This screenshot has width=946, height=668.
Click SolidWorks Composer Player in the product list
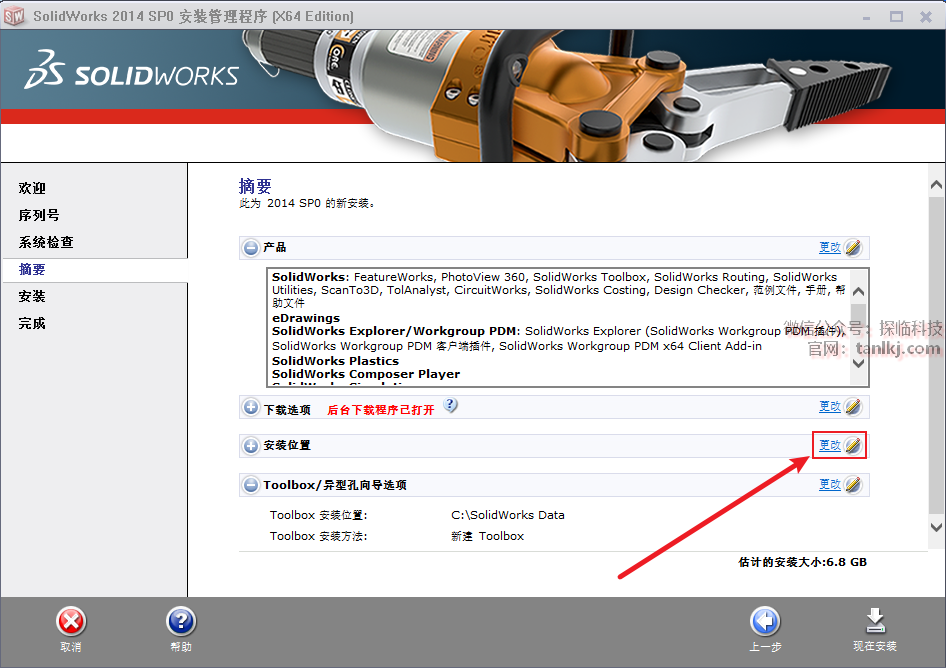[x=366, y=374]
